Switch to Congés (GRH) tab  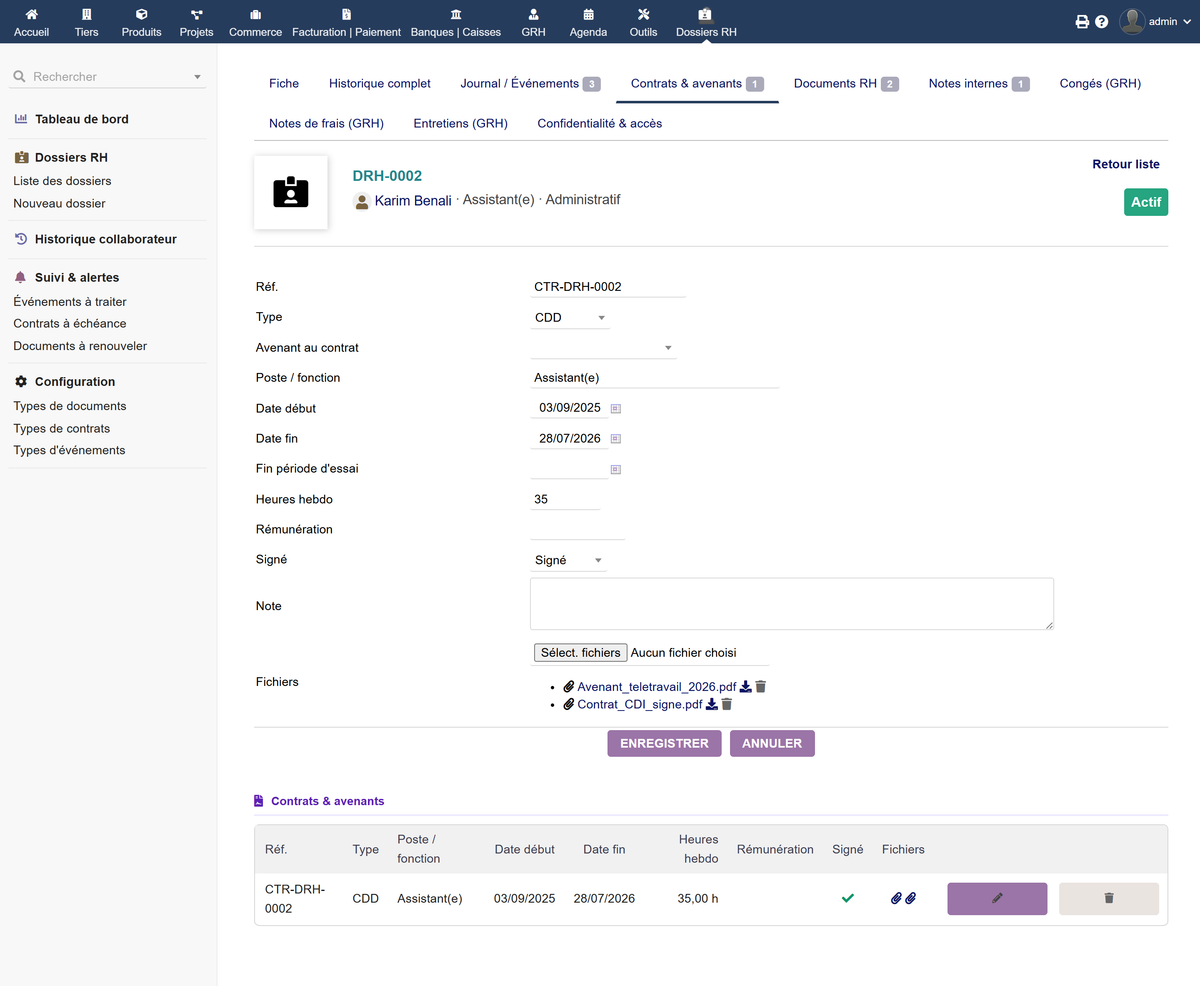point(1100,84)
